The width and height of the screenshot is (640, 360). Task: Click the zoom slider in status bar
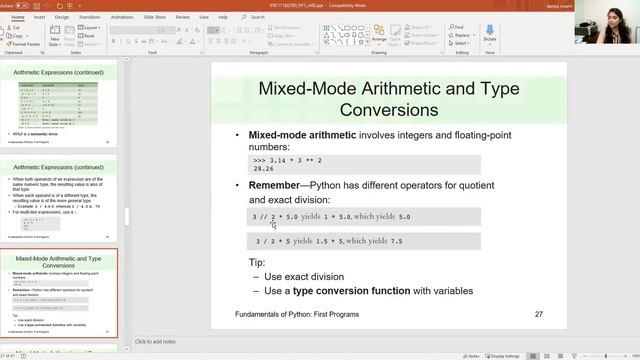click(x=606, y=356)
